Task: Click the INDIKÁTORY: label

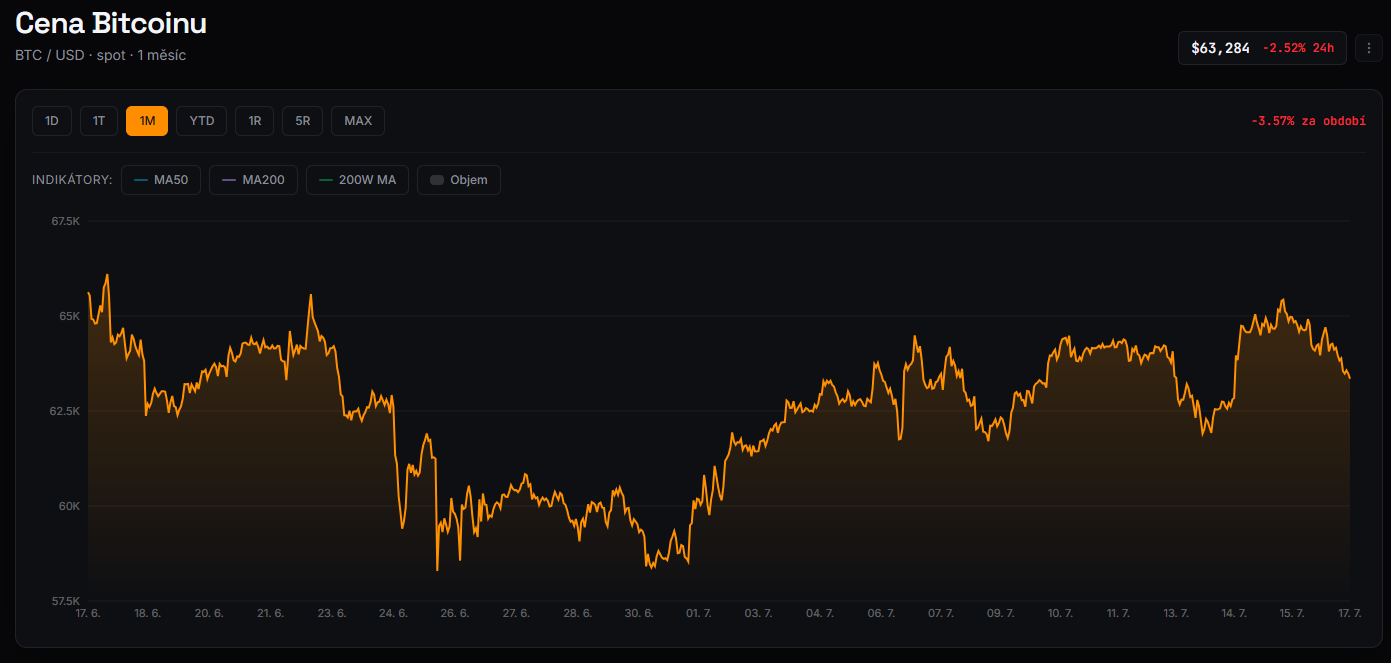Action: point(72,180)
